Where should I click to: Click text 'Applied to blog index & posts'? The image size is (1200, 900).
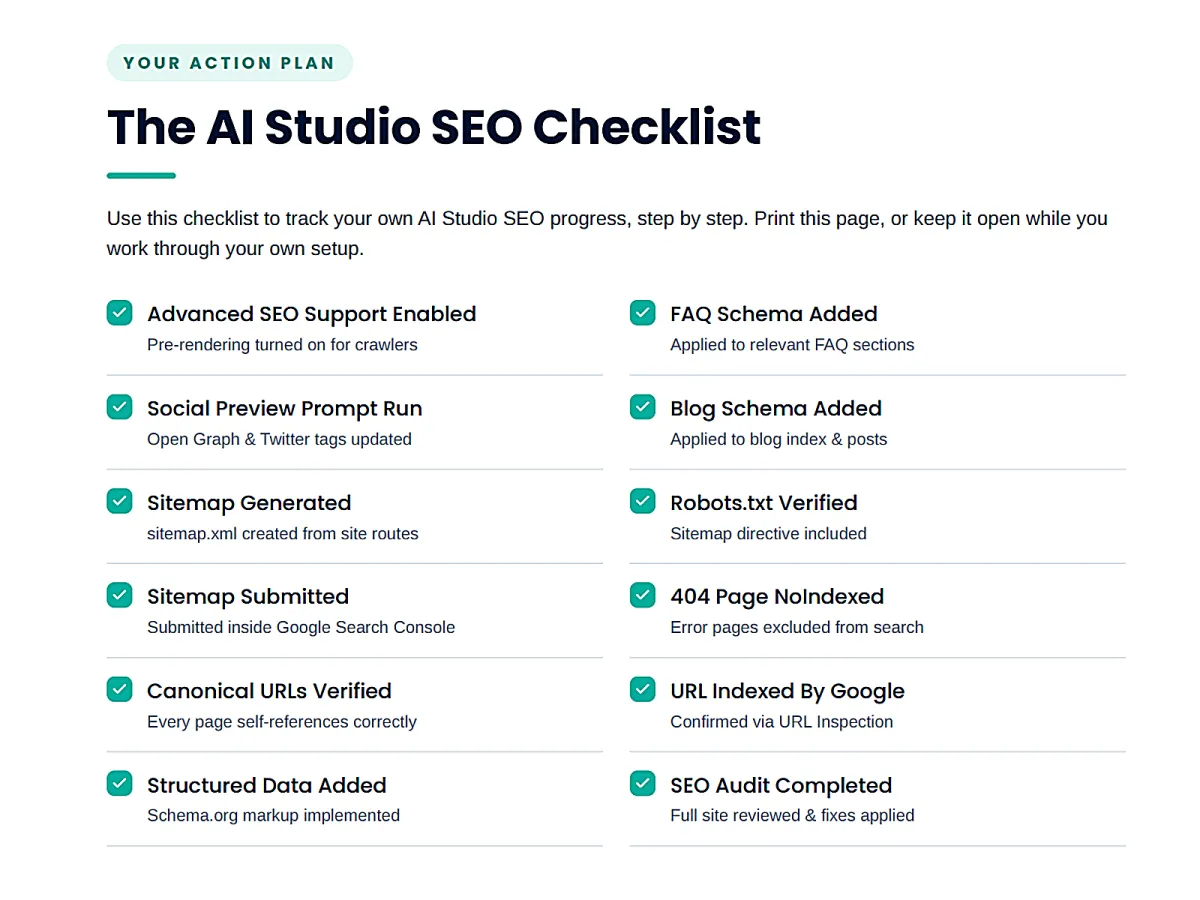pyautogui.click(x=779, y=439)
